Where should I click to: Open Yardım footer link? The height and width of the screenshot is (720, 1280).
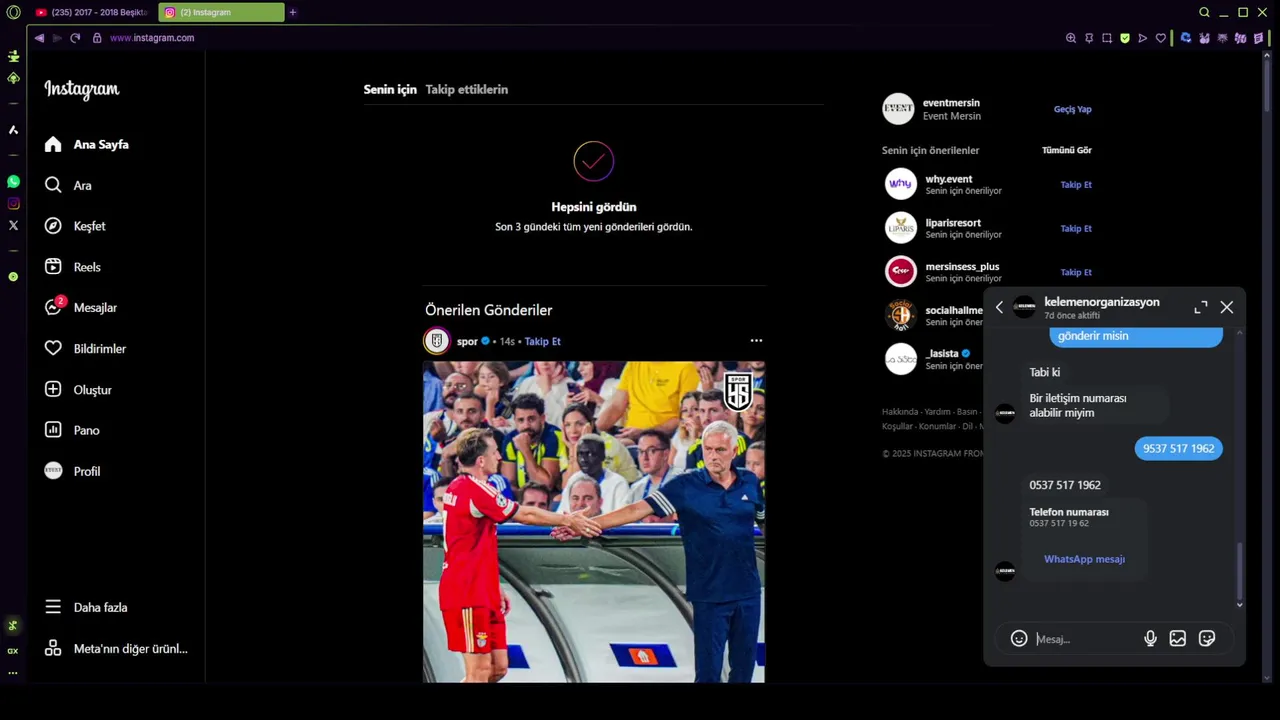tap(937, 411)
